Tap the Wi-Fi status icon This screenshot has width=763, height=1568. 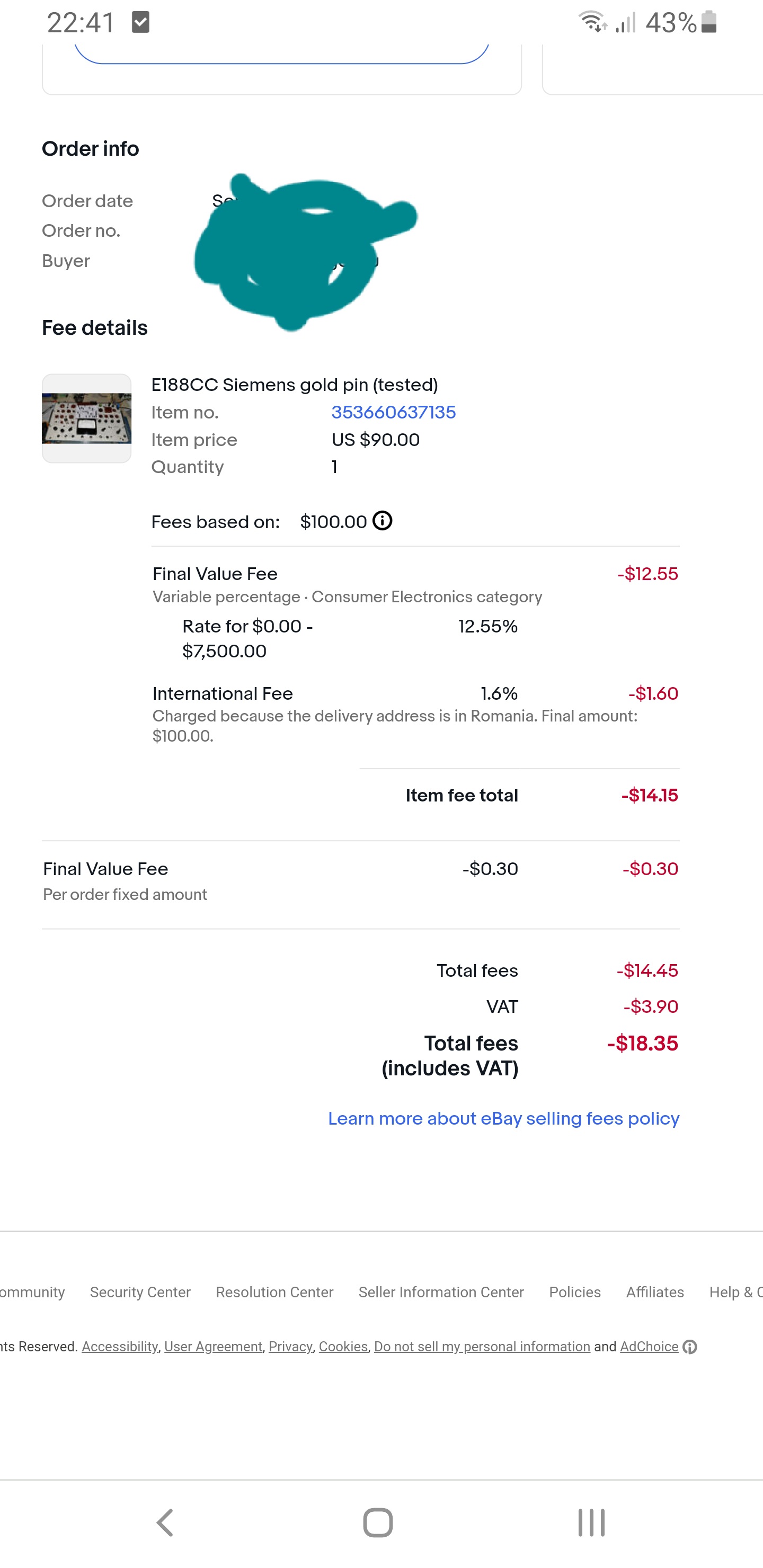pyautogui.click(x=591, y=22)
